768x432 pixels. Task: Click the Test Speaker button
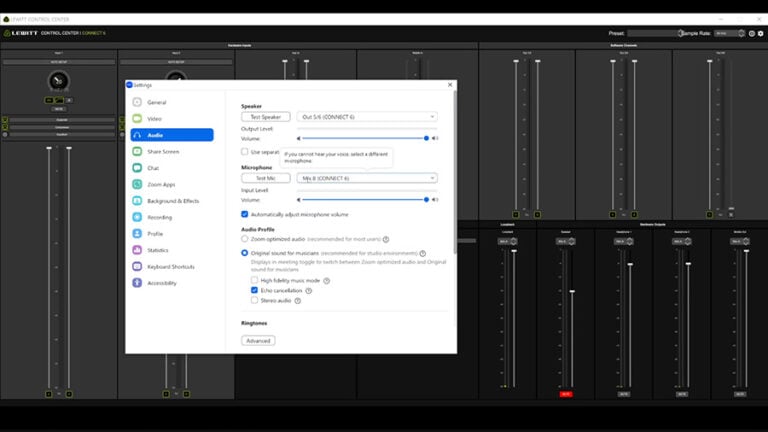[x=265, y=117]
